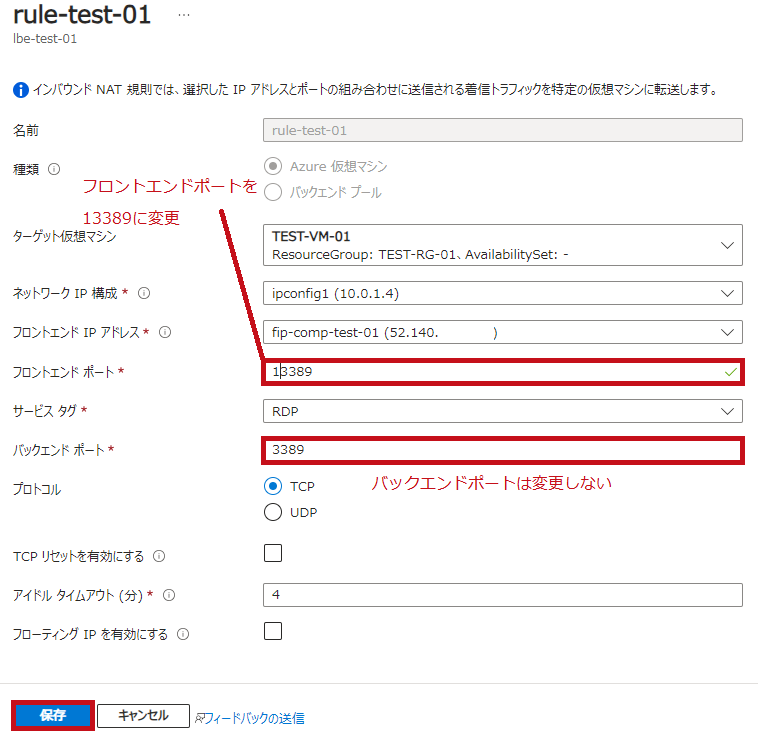
Task: Enable the フローティング IP checkbox
Action: [273, 631]
